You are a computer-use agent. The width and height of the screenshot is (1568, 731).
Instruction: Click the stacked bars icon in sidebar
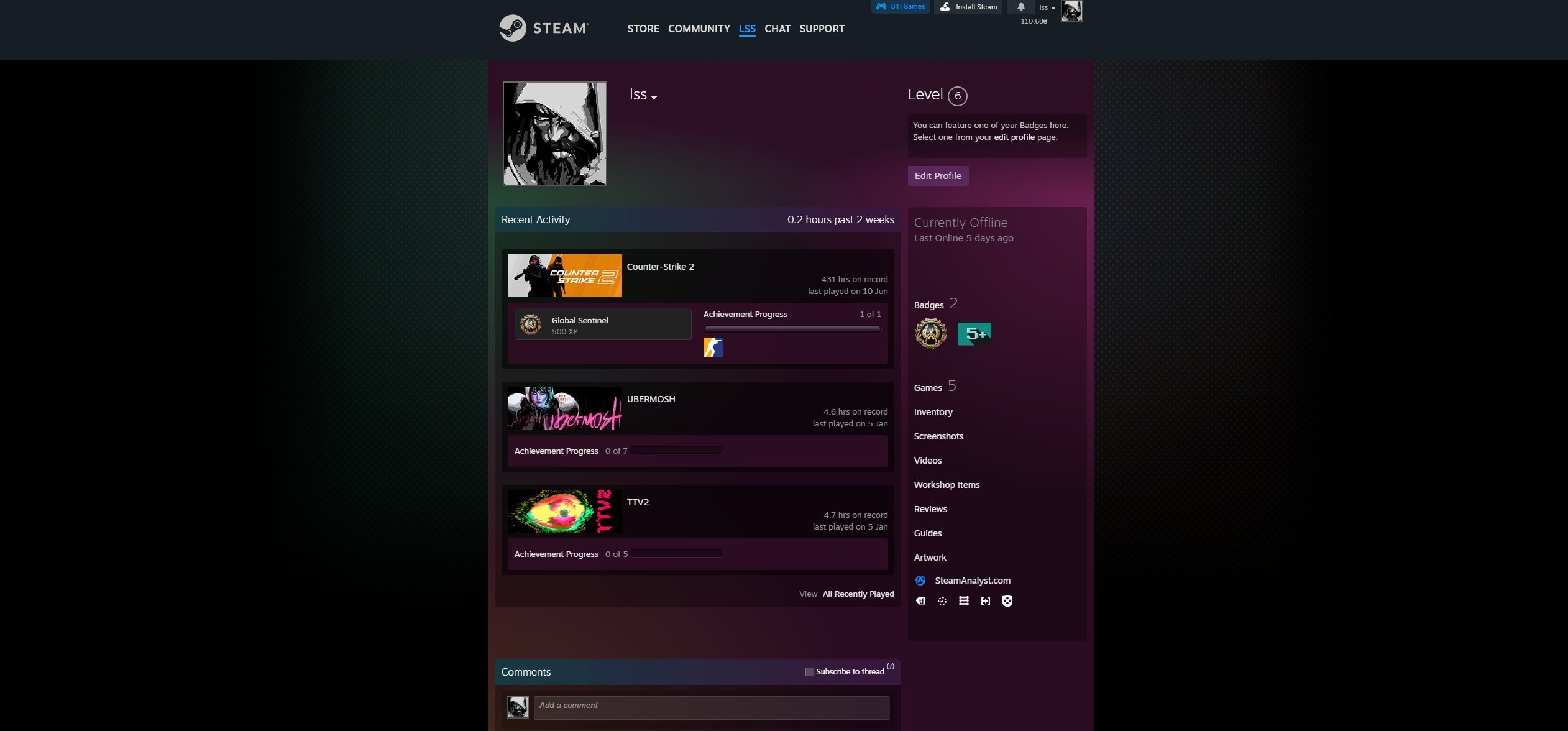[964, 601]
